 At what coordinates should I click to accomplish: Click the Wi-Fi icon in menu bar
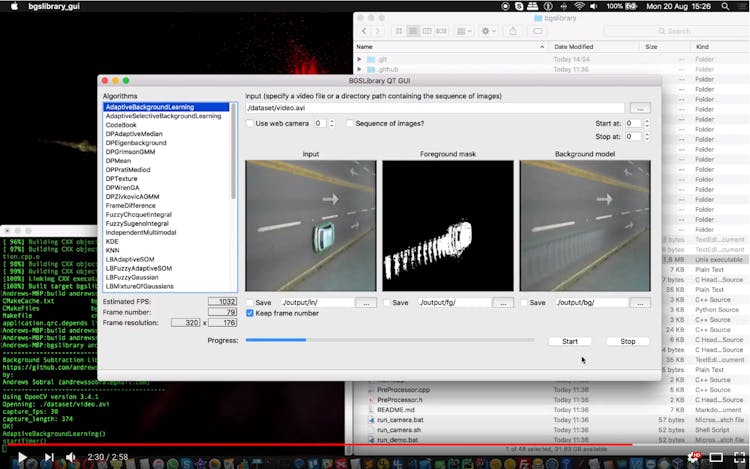(x=578, y=6)
